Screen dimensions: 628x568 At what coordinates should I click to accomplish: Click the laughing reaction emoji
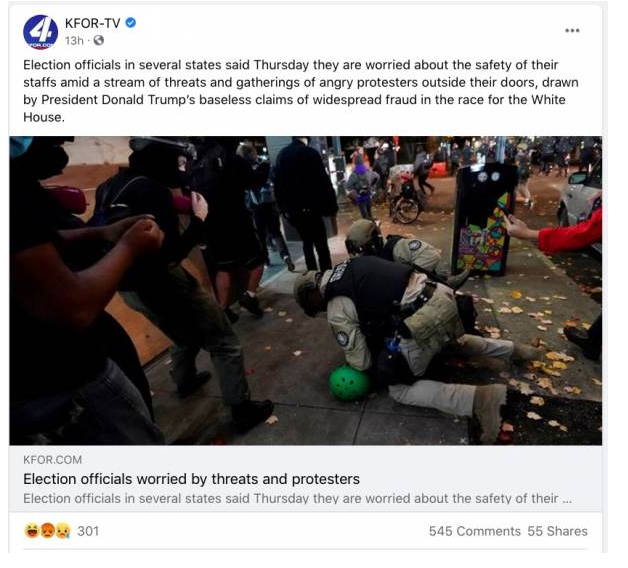point(32,531)
